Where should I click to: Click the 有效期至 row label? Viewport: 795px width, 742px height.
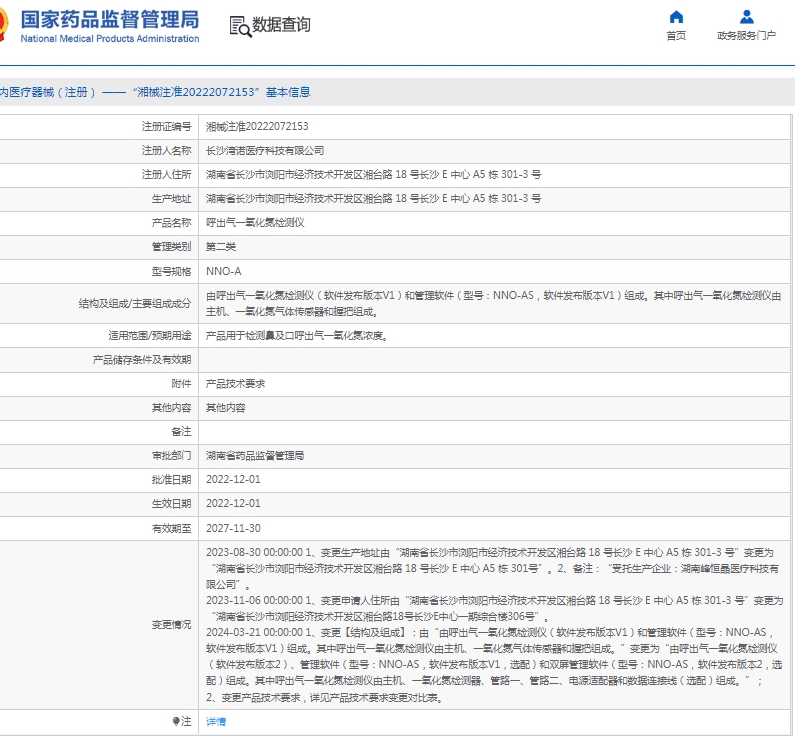pos(171,528)
